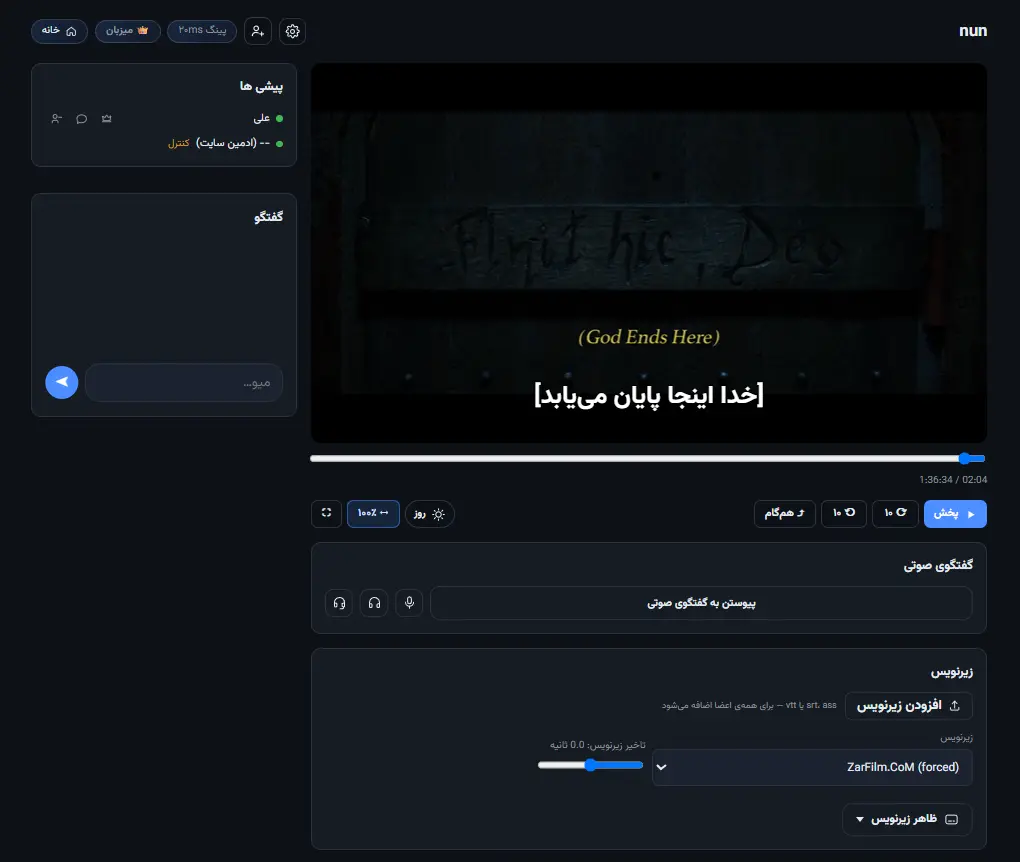Click the headset icon far from microphone
Image resolution: width=1020 pixels, height=862 pixels.
coord(339,603)
